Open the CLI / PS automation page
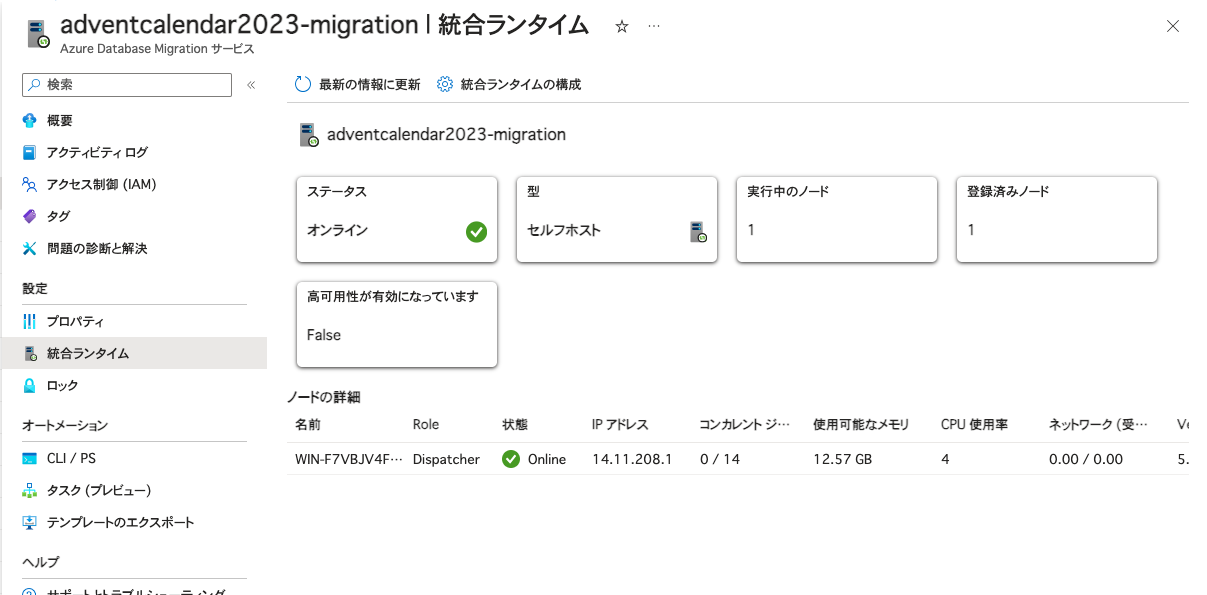The width and height of the screenshot is (1207, 595). (x=71, y=458)
